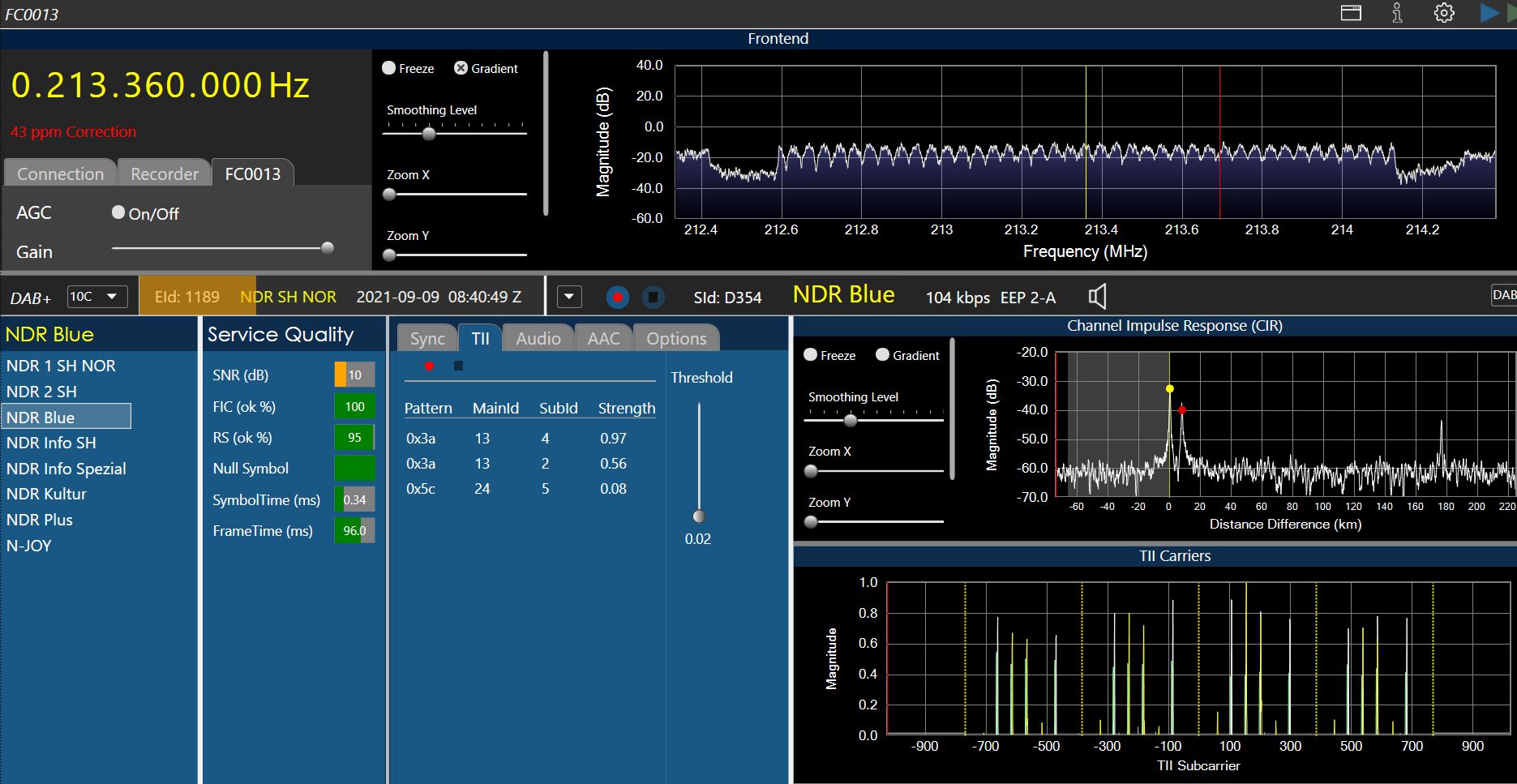Click the DAB selector at far right
The width and height of the screenshot is (1517, 784).
[1503, 295]
